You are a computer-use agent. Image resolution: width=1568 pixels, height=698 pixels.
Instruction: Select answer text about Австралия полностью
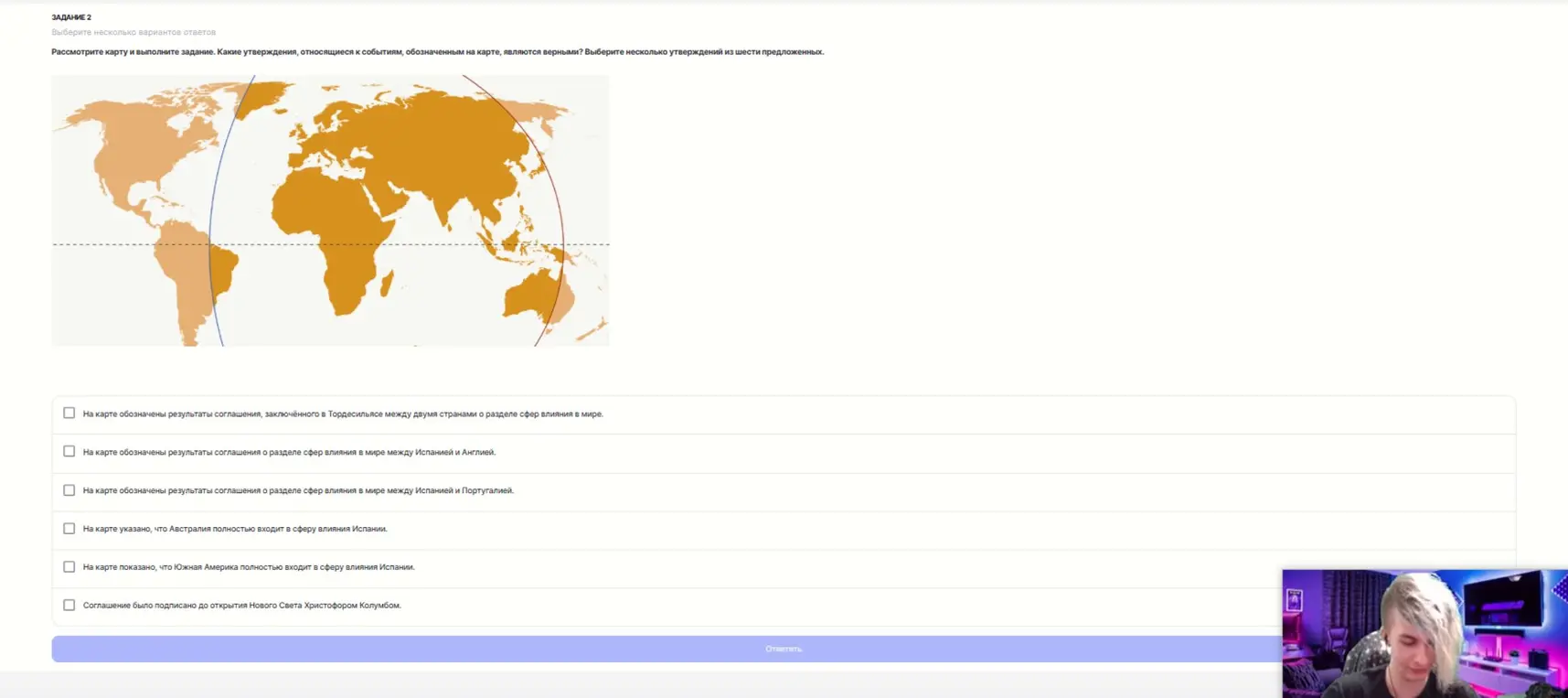[235, 529]
